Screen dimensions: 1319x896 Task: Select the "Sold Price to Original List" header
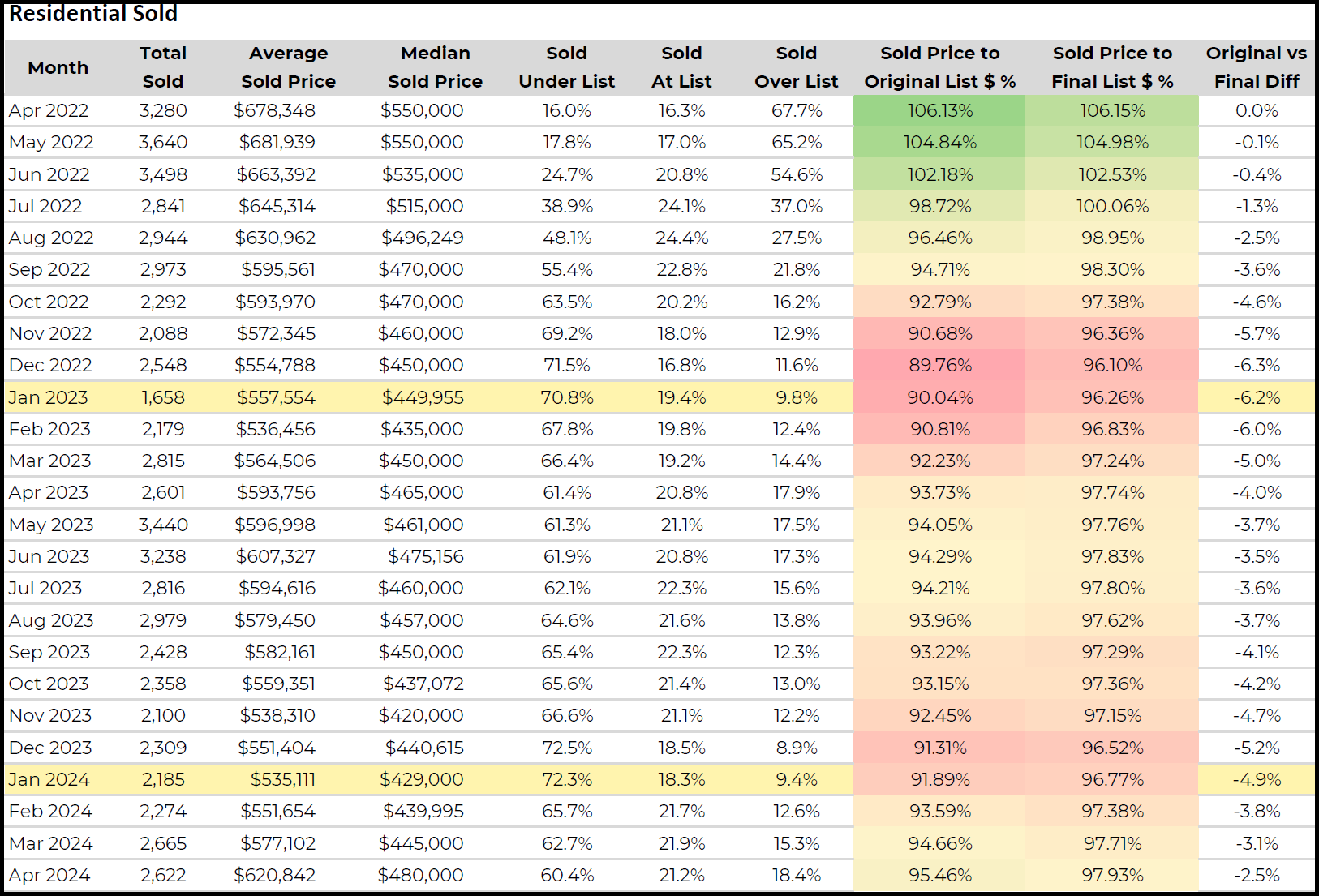click(x=939, y=67)
